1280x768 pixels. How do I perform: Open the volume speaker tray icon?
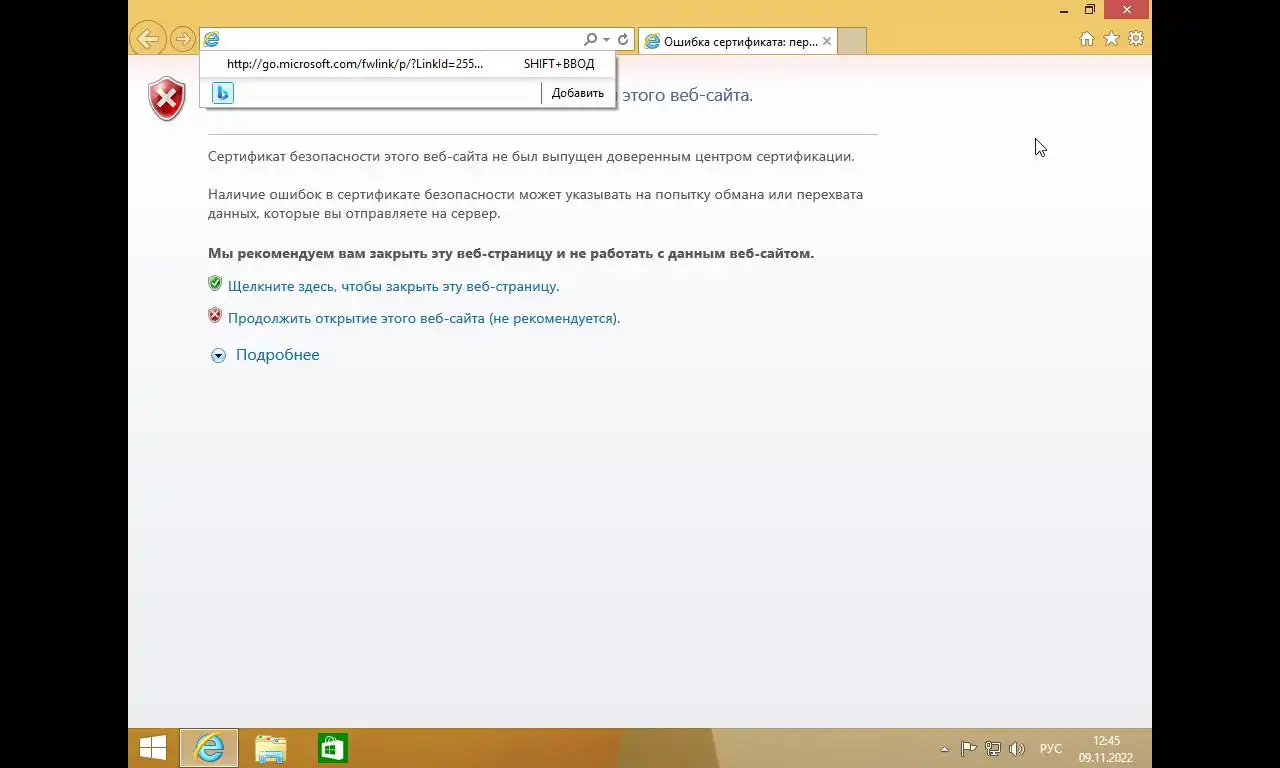click(x=1017, y=749)
